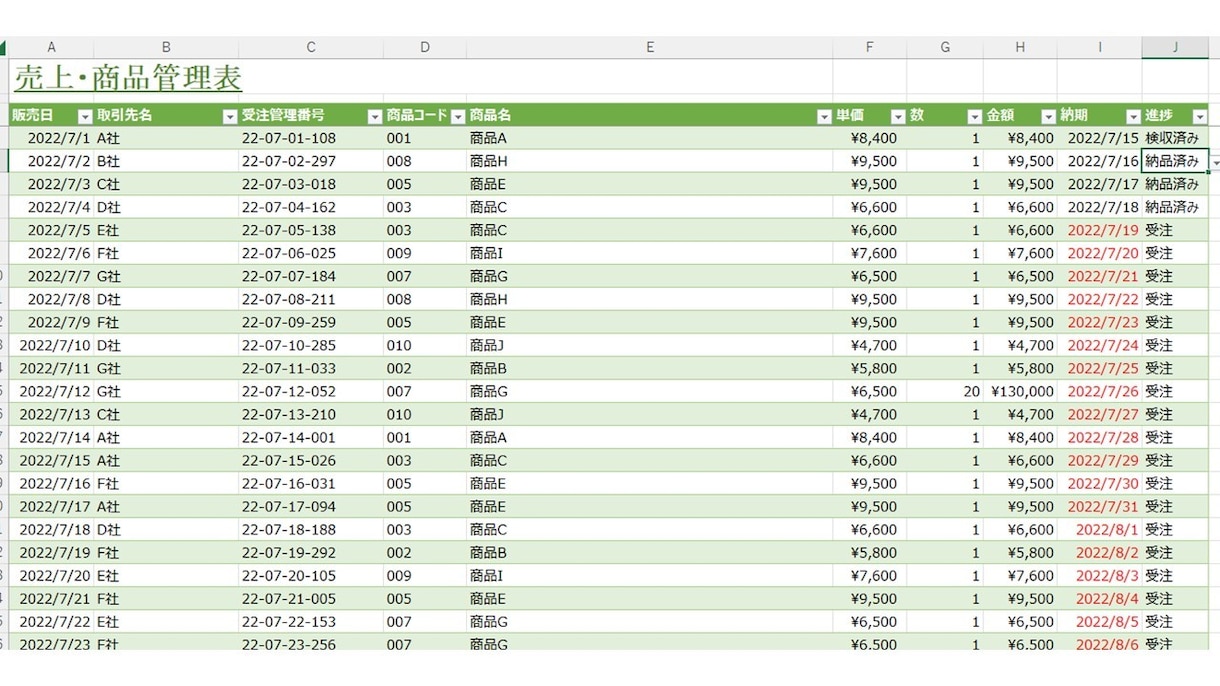Open the 商品名 filter dropdown

coord(824,116)
